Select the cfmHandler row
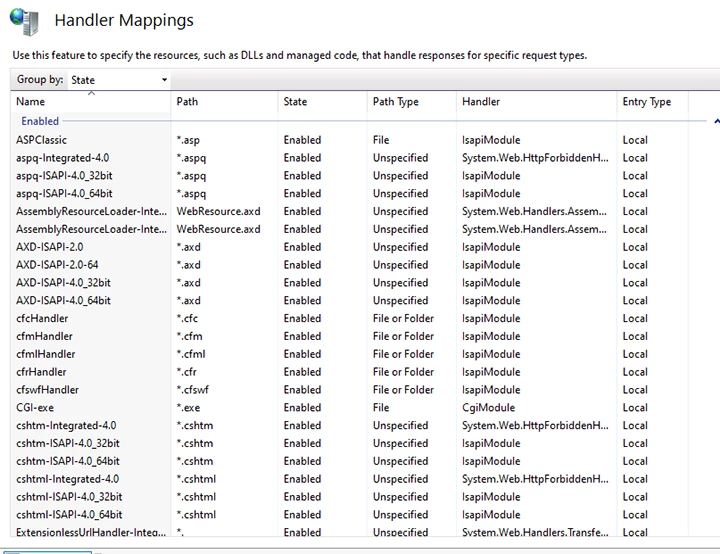This screenshot has height=554, width=720. 44,336
